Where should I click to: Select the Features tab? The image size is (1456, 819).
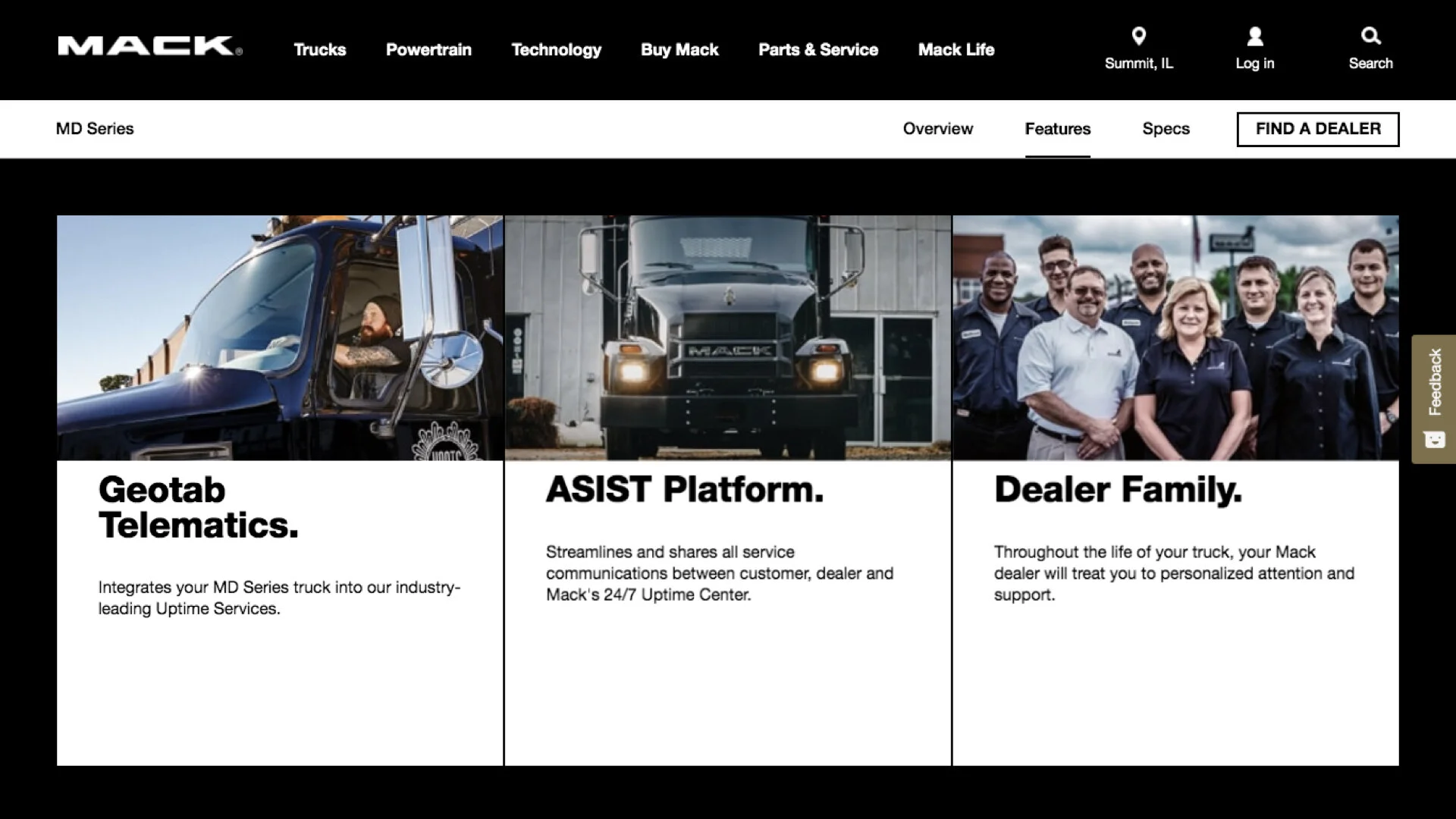1057,129
